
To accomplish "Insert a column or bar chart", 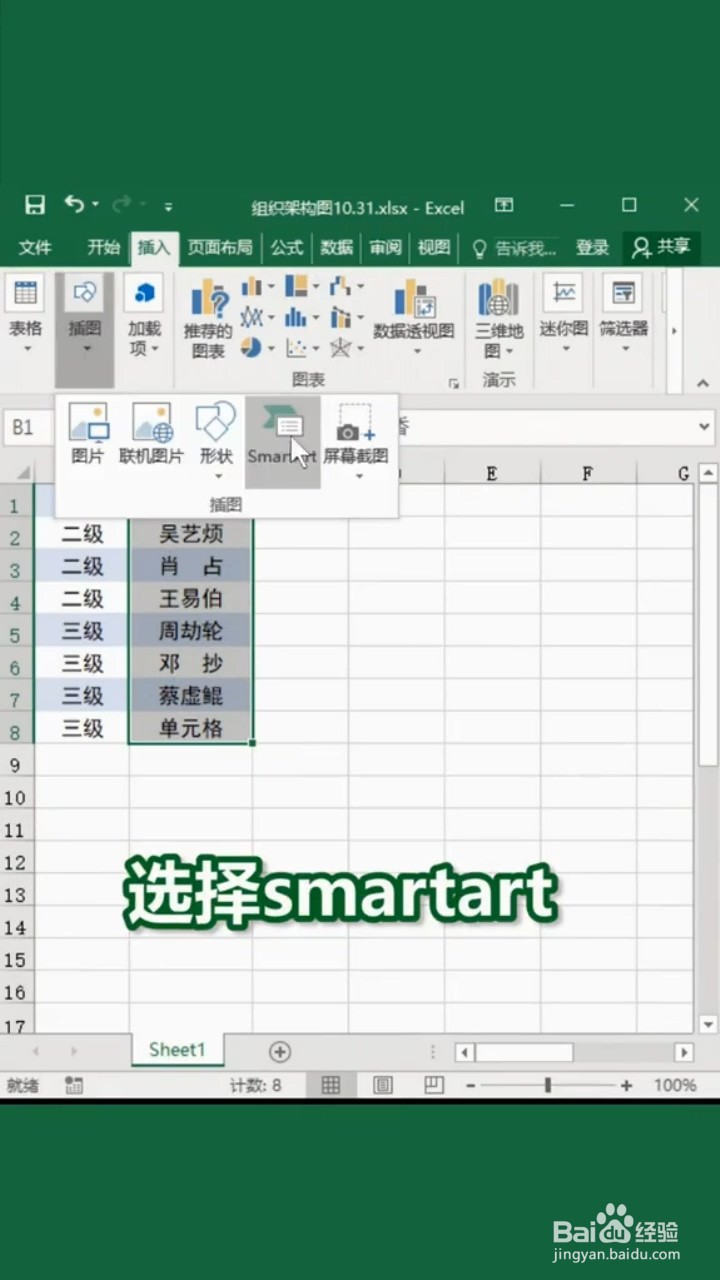I will tap(257, 288).
